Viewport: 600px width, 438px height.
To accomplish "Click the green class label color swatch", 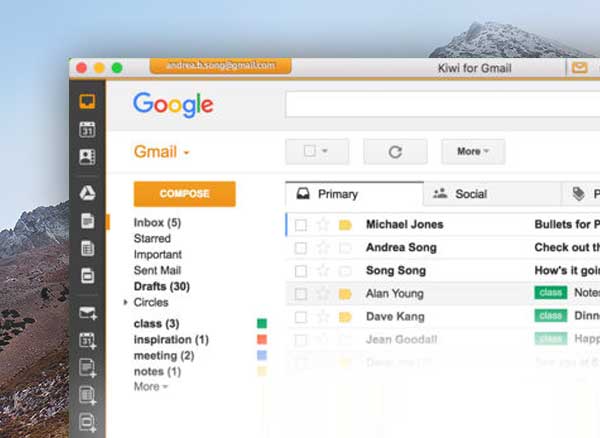I will (262, 324).
